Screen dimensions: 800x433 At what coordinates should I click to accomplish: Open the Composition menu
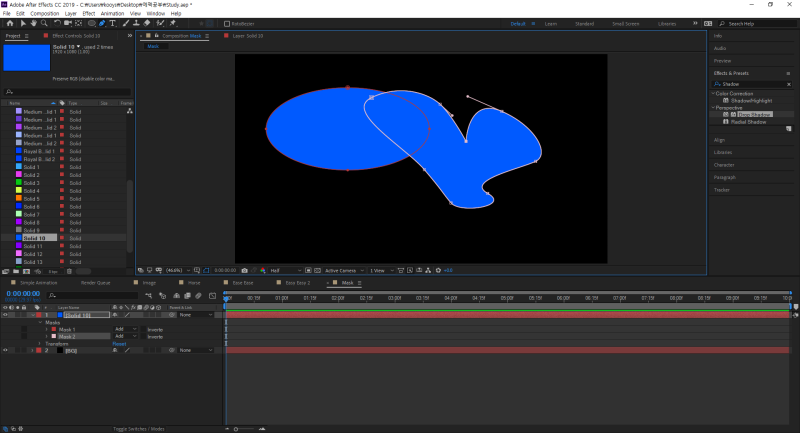(44, 13)
